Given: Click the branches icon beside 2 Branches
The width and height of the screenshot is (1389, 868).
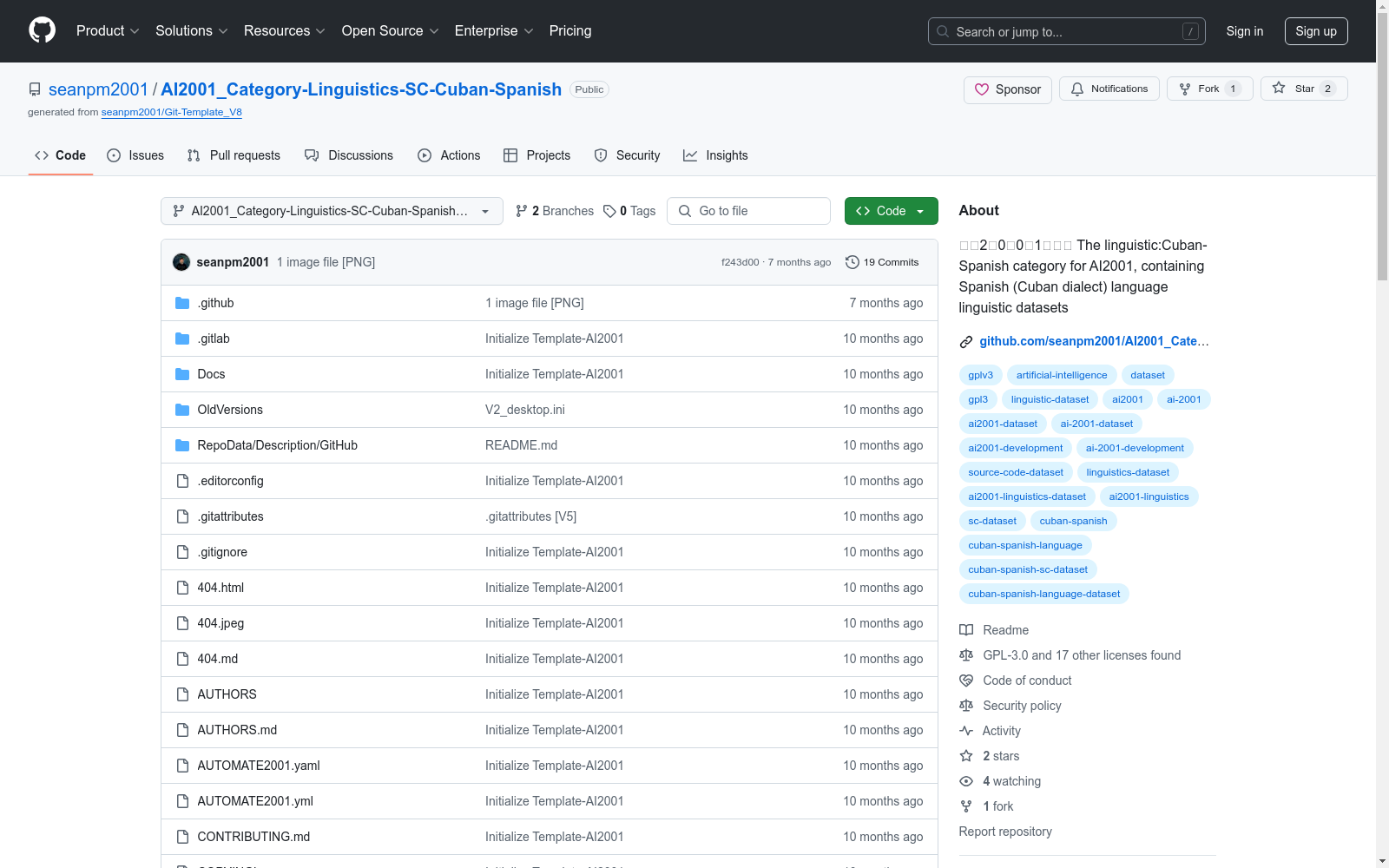Looking at the screenshot, I should point(522,211).
